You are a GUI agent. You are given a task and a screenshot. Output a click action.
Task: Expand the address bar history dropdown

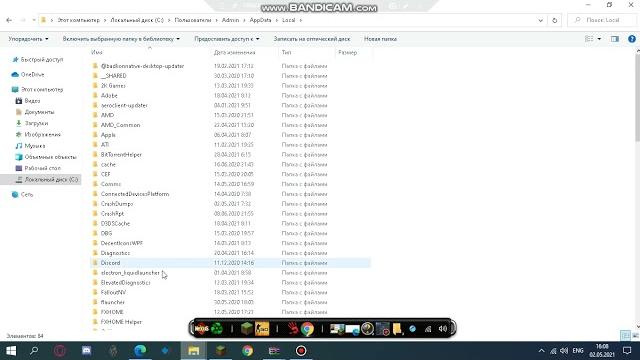(x=540, y=20)
